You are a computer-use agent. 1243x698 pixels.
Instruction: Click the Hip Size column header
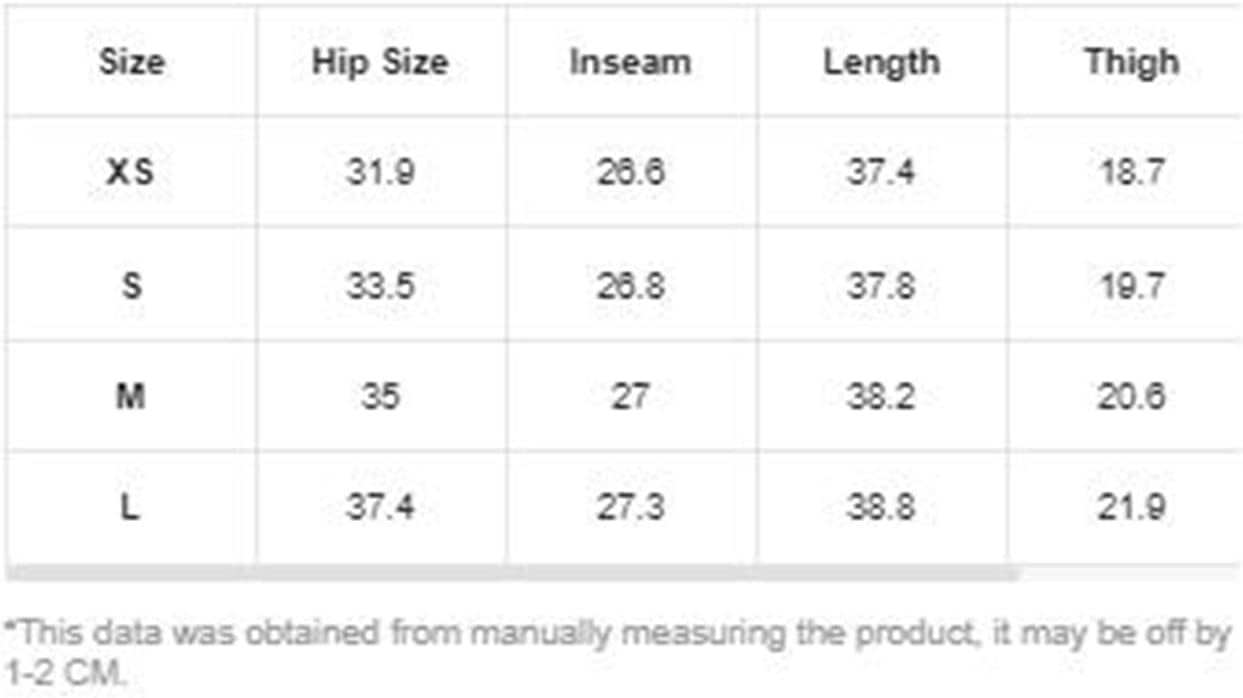[380, 62]
